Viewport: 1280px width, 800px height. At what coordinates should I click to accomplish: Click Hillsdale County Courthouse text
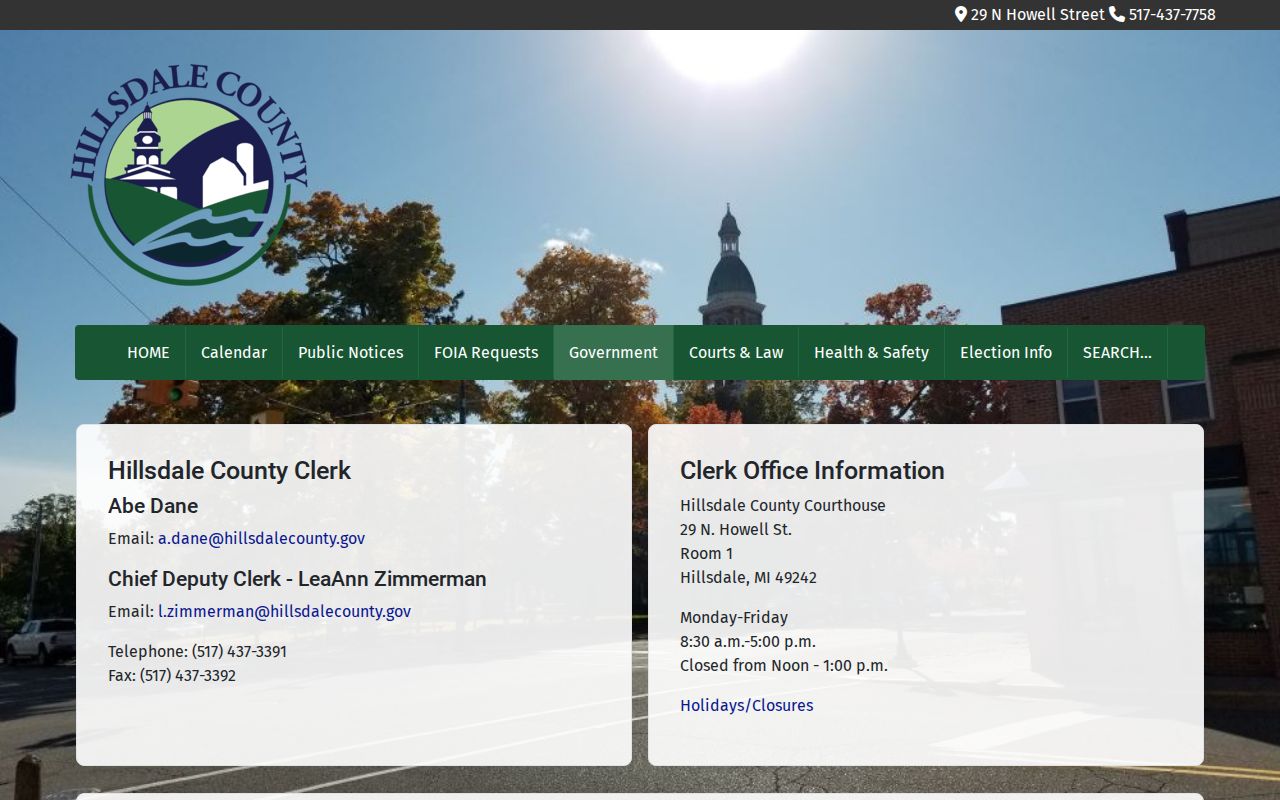(x=782, y=505)
